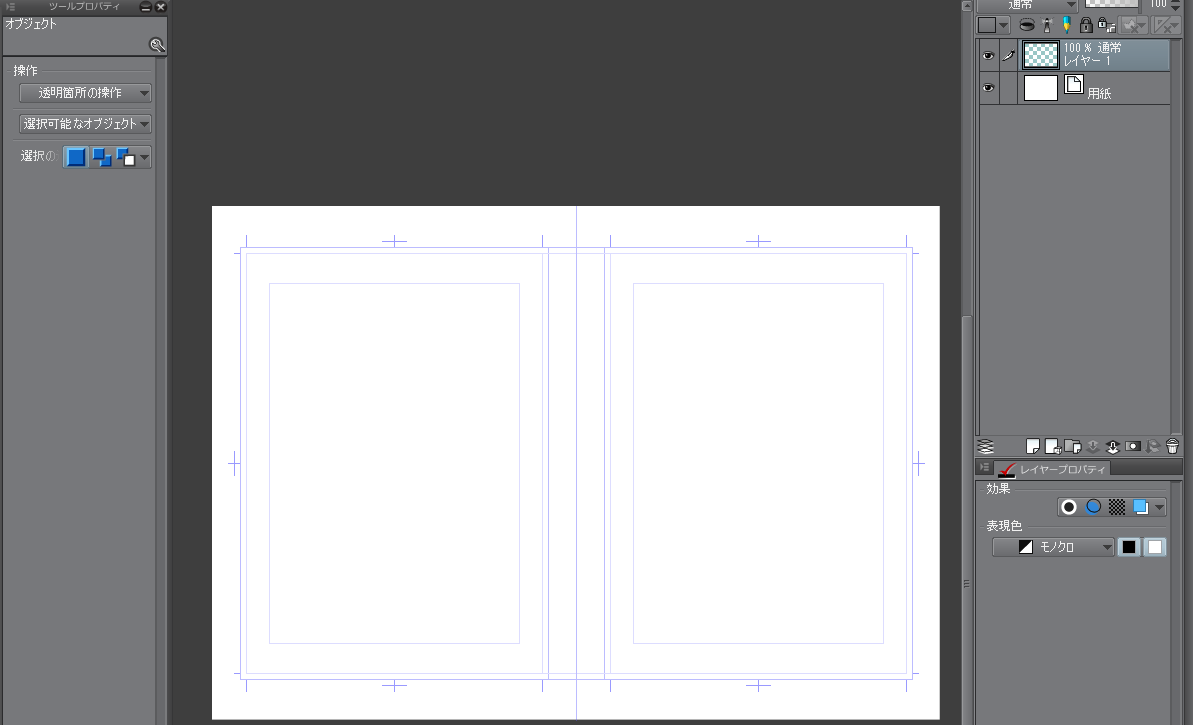The width and height of the screenshot is (1193, 725).
Task: Open the tool property sub tool detail wrench
Action: click(x=157, y=45)
